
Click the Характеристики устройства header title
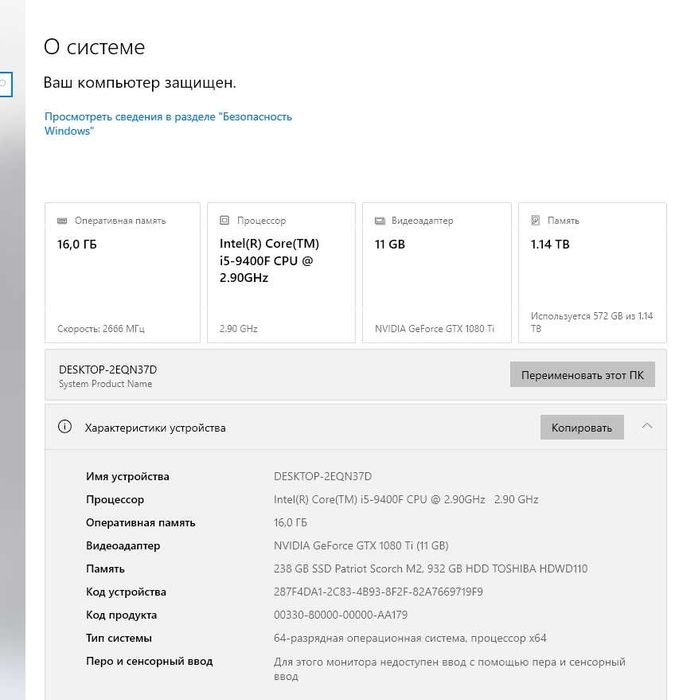click(155, 428)
